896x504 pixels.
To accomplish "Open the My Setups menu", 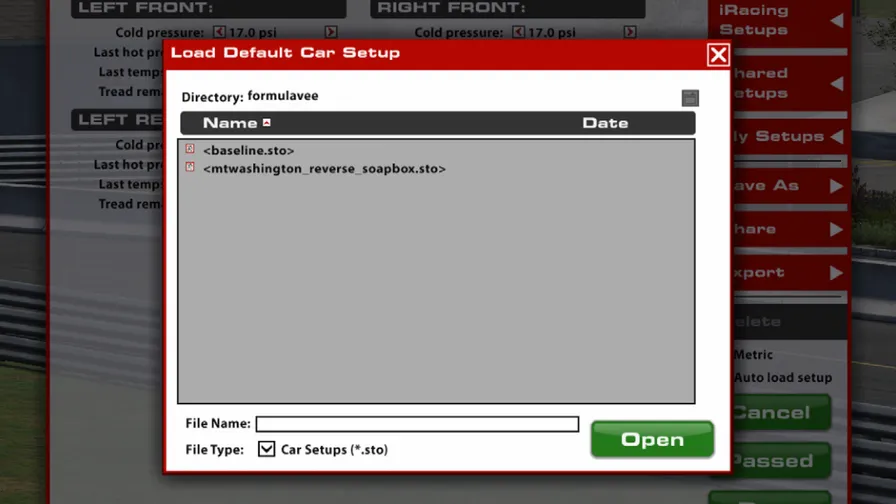I will (789, 136).
